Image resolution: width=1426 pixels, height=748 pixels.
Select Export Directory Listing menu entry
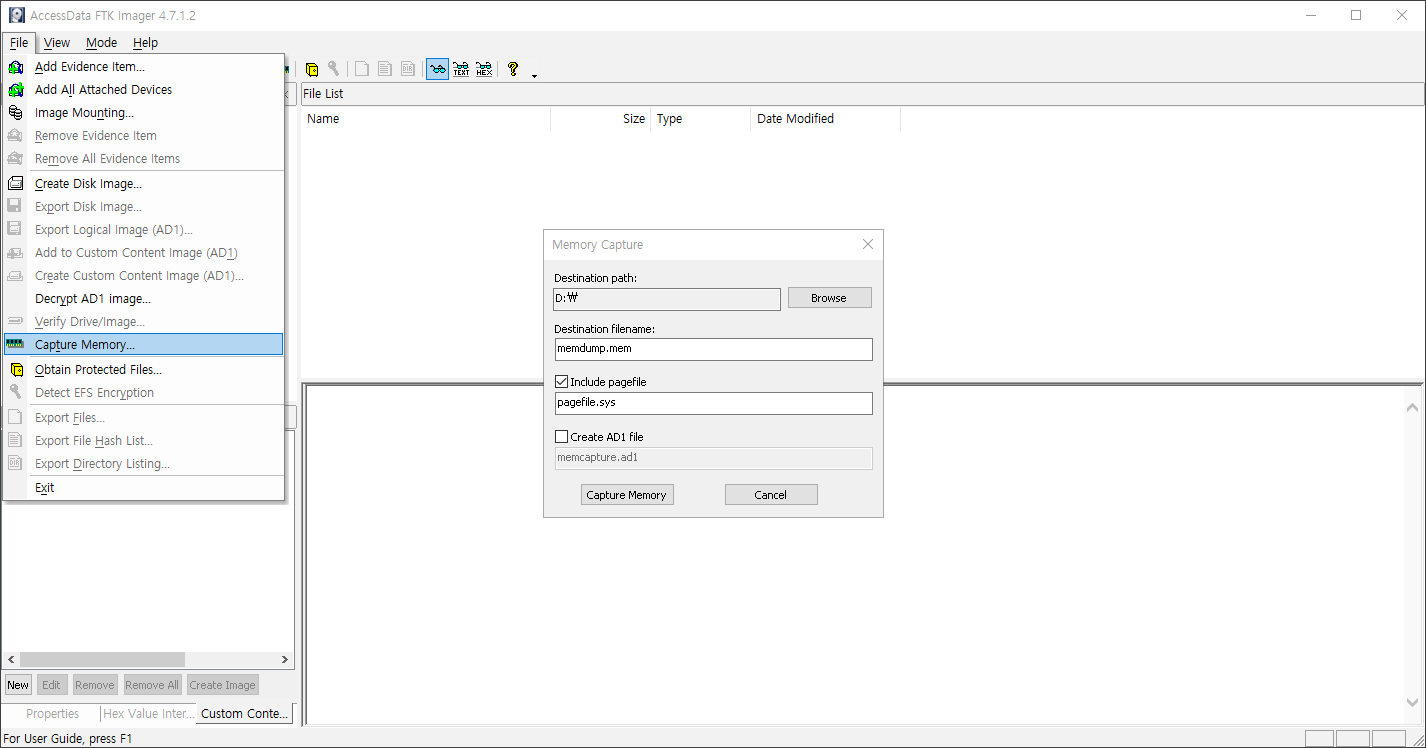point(144,464)
